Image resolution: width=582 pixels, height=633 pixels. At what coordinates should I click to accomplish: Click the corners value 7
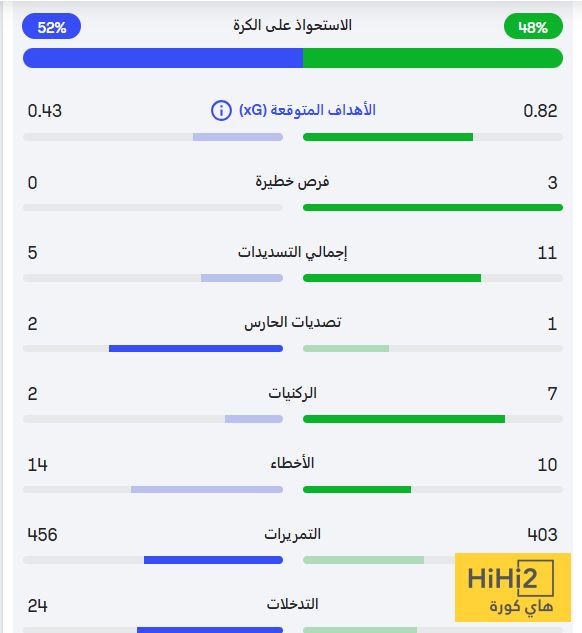pos(553,394)
